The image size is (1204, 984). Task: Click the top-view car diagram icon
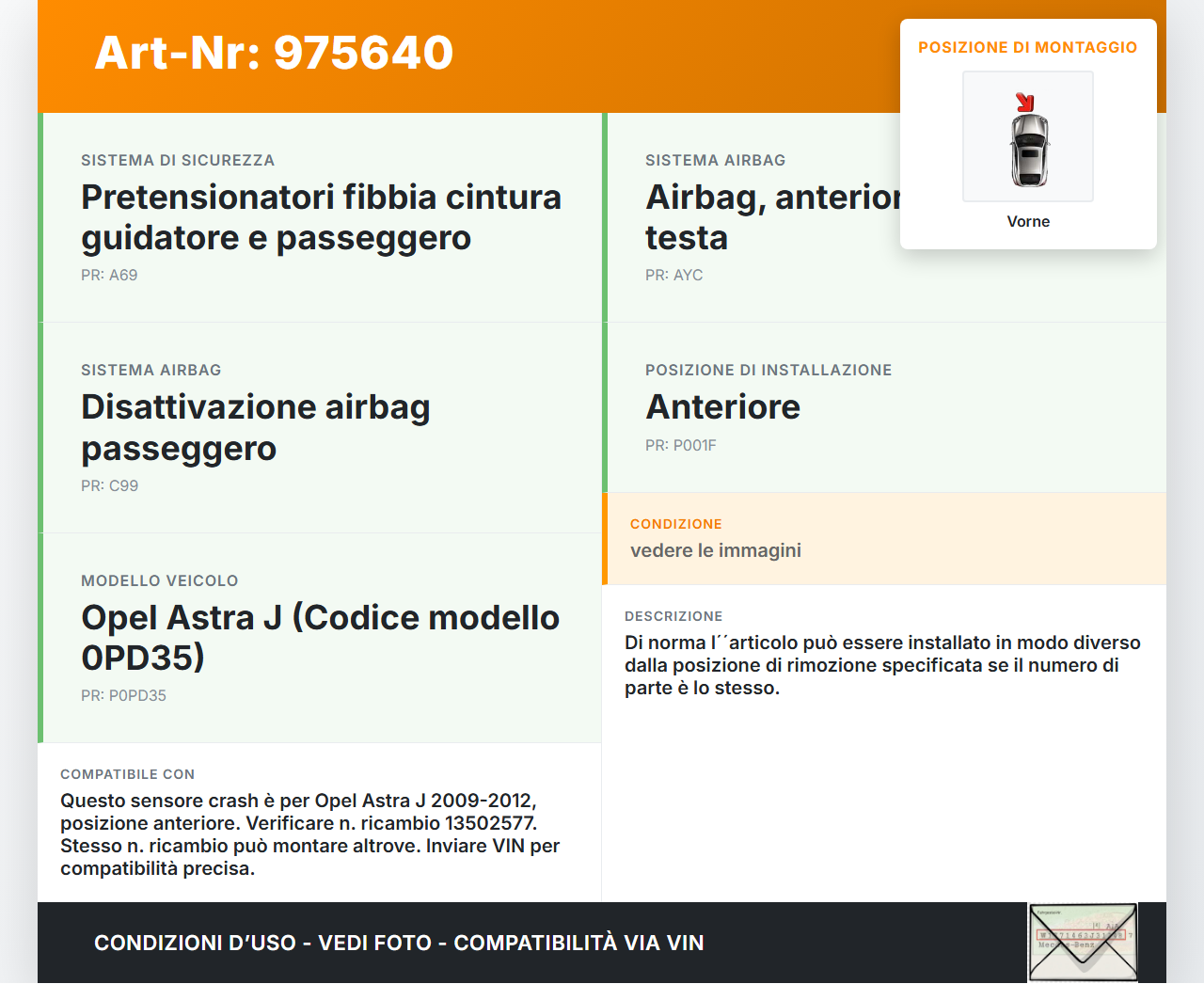(1027, 136)
